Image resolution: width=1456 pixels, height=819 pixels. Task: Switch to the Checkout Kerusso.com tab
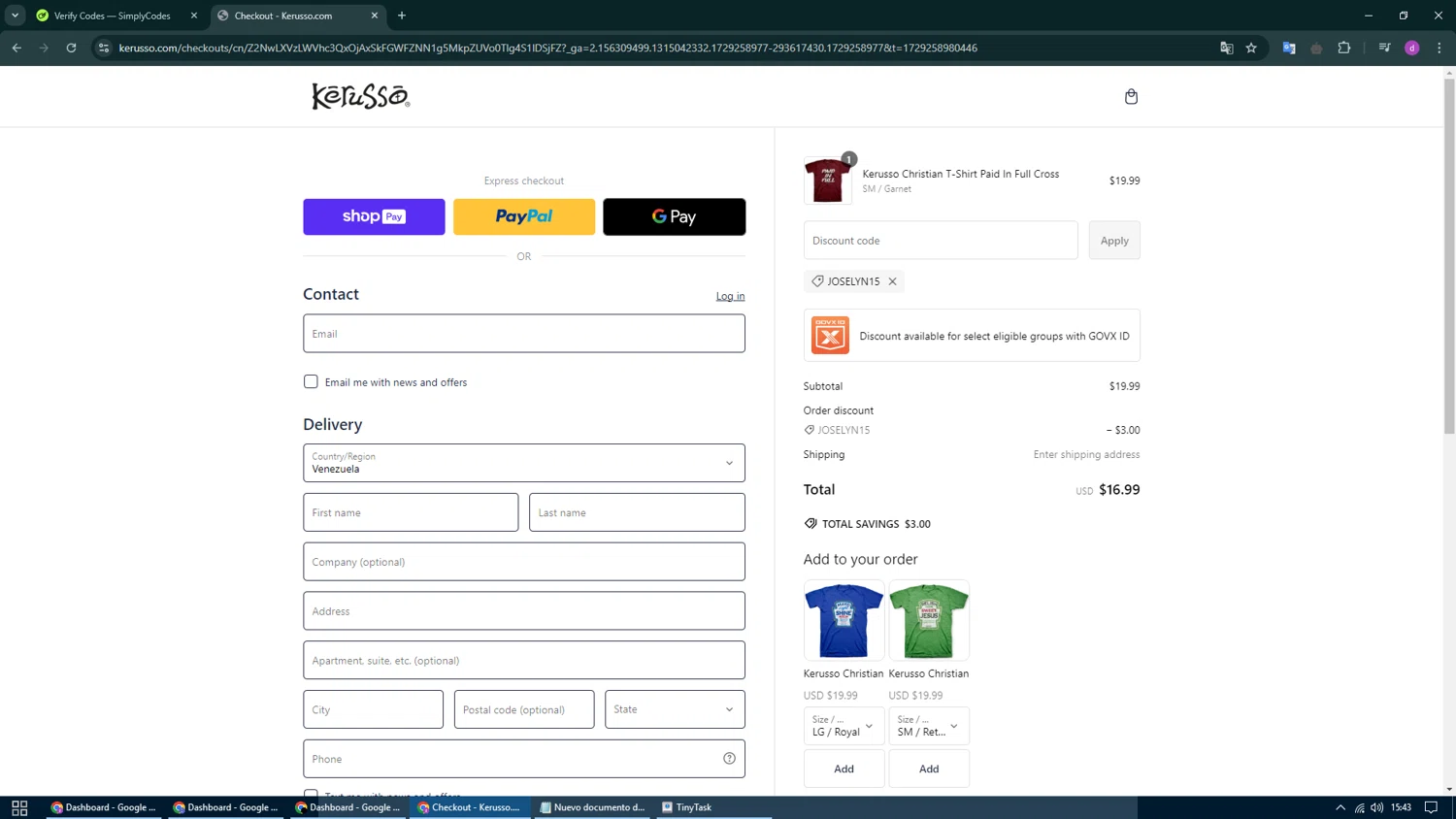pyautogui.click(x=297, y=16)
